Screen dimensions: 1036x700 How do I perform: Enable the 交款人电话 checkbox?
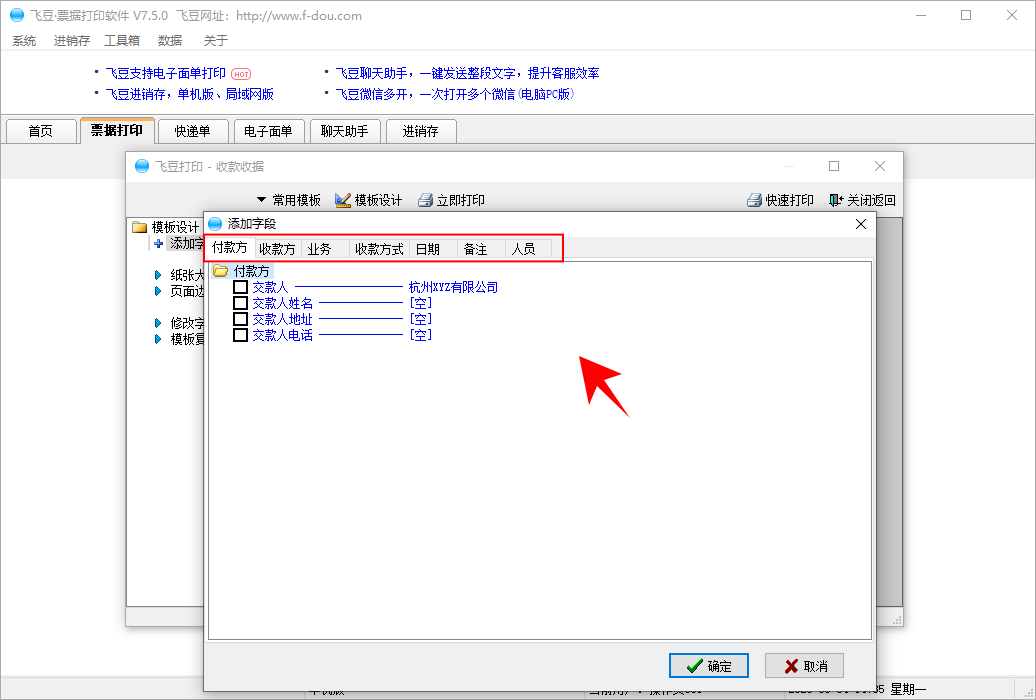pyautogui.click(x=240, y=335)
